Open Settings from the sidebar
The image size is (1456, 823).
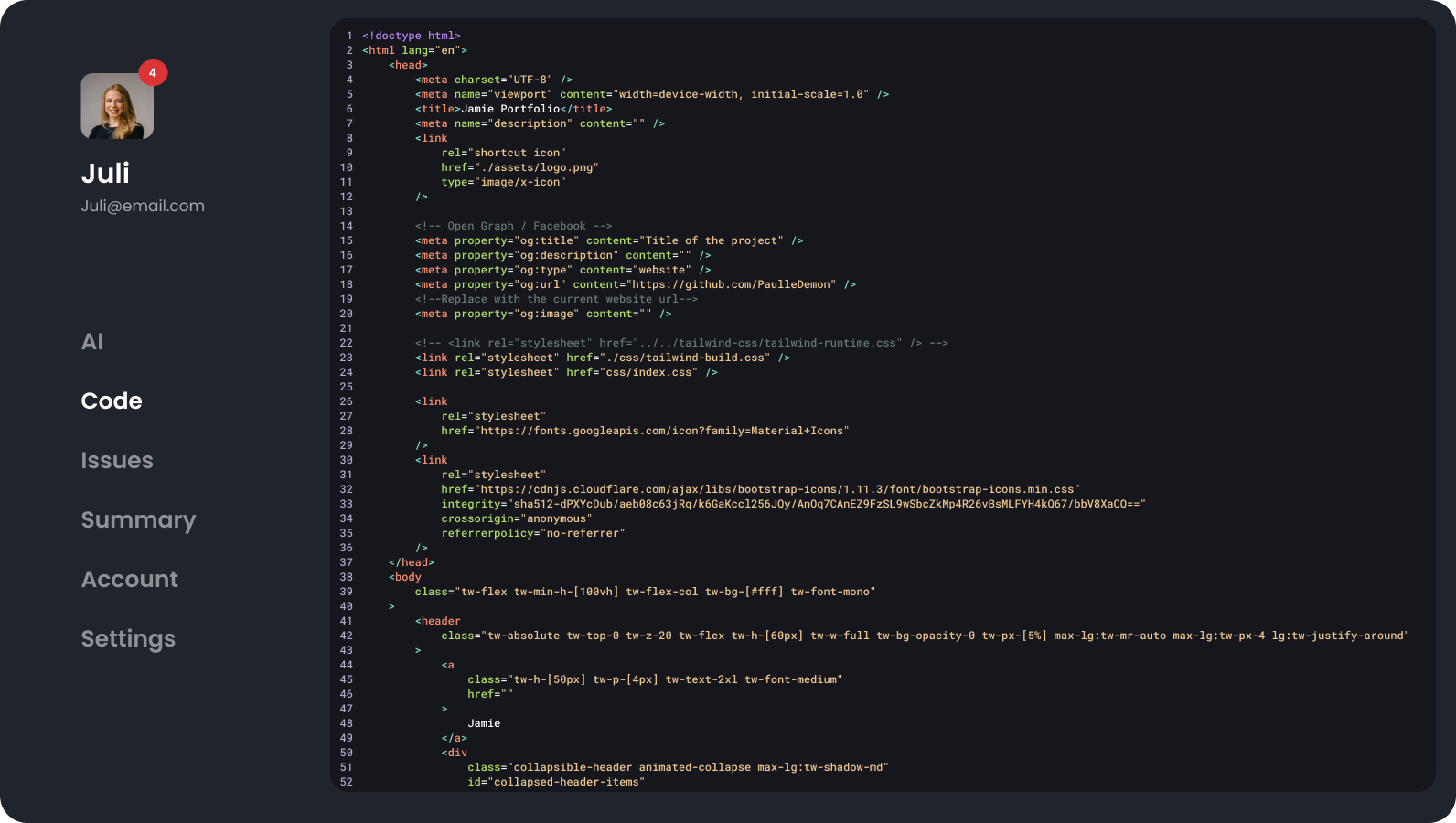click(x=128, y=639)
